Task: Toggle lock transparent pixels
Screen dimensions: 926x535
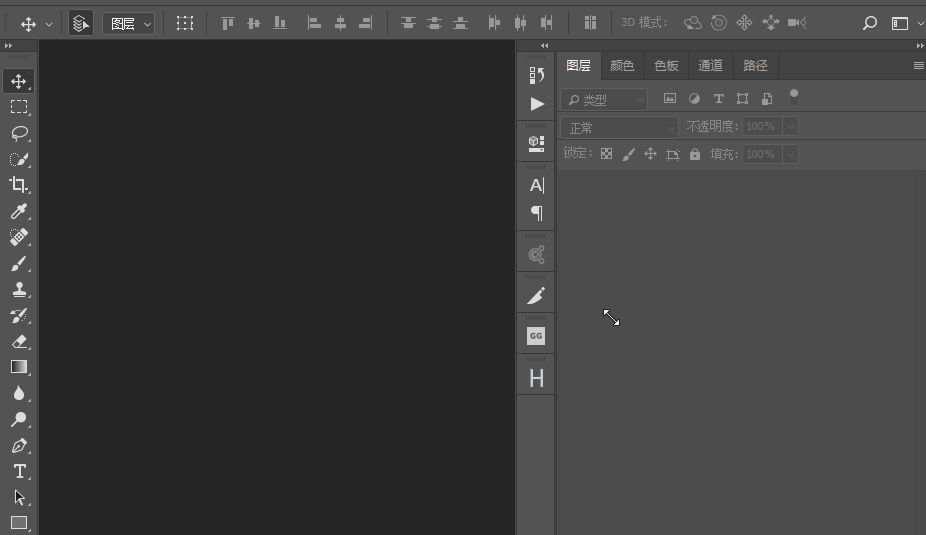Action: [607, 154]
